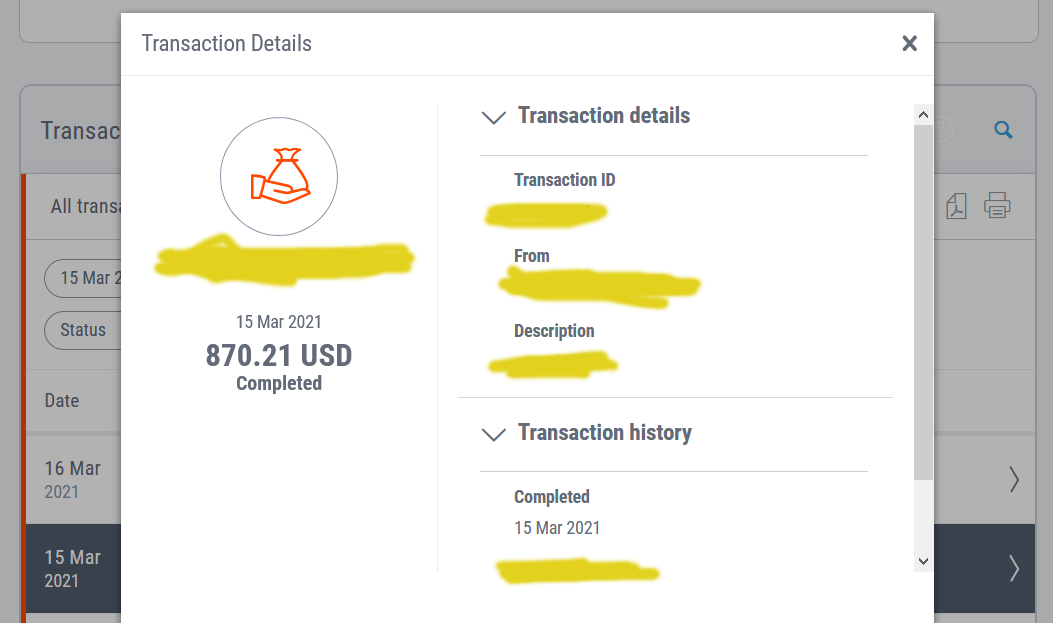
Task: Open the Status filter dropdown
Action: click(x=83, y=330)
